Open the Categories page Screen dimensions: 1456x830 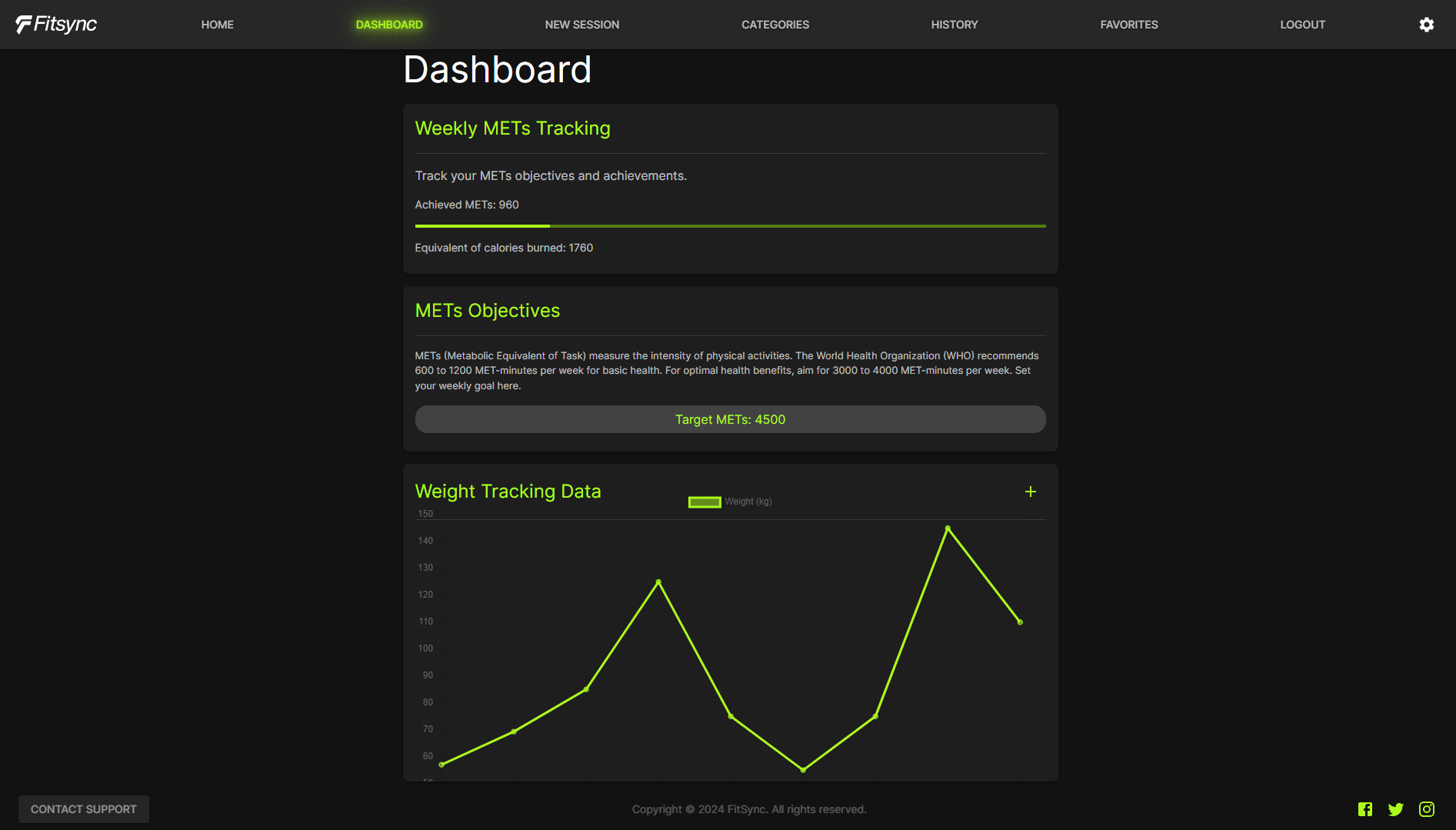[x=775, y=25]
